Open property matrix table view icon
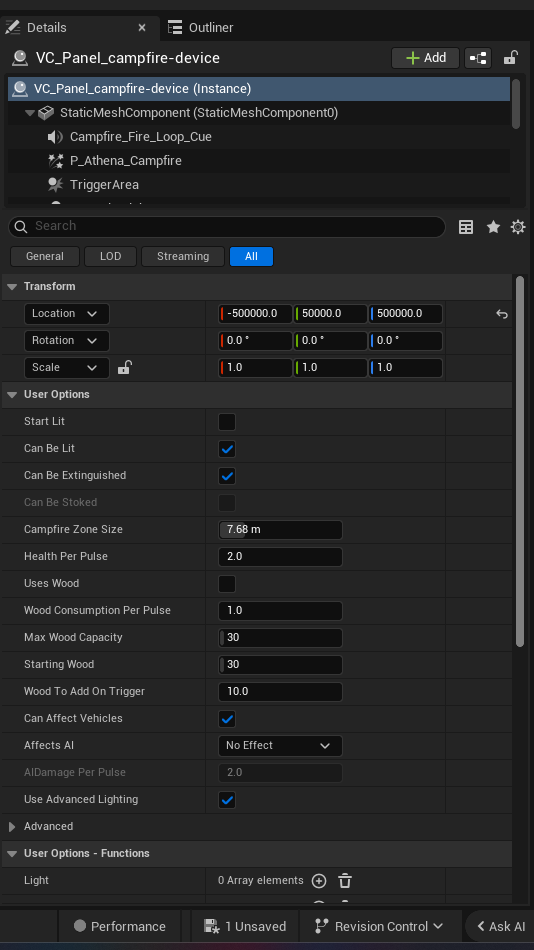The height and width of the screenshot is (950, 534). click(466, 227)
